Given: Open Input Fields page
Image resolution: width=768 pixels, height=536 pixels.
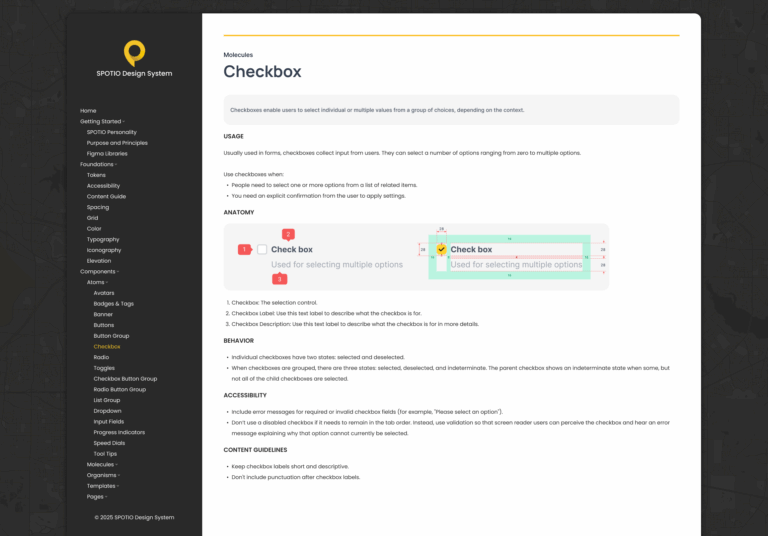Looking at the screenshot, I should [x=109, y=422].
